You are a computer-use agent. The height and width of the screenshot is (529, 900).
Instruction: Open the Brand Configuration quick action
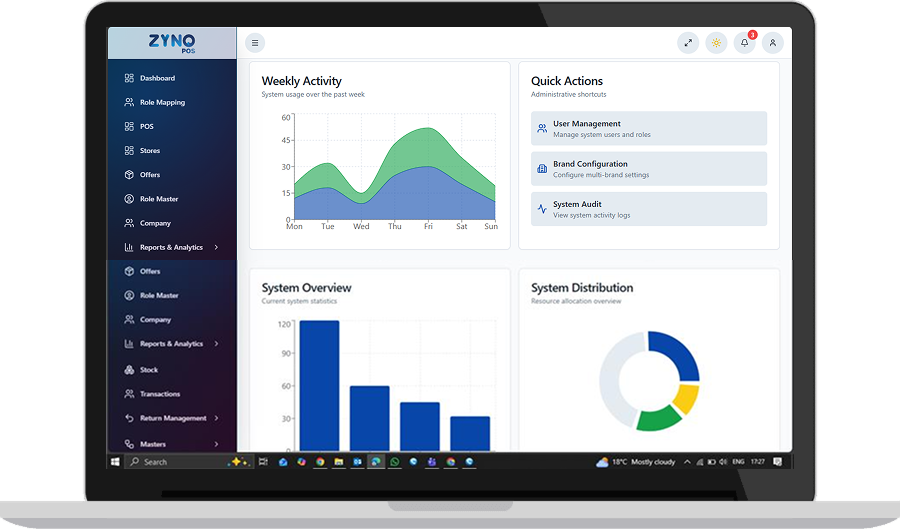click(x=649, y=169)
